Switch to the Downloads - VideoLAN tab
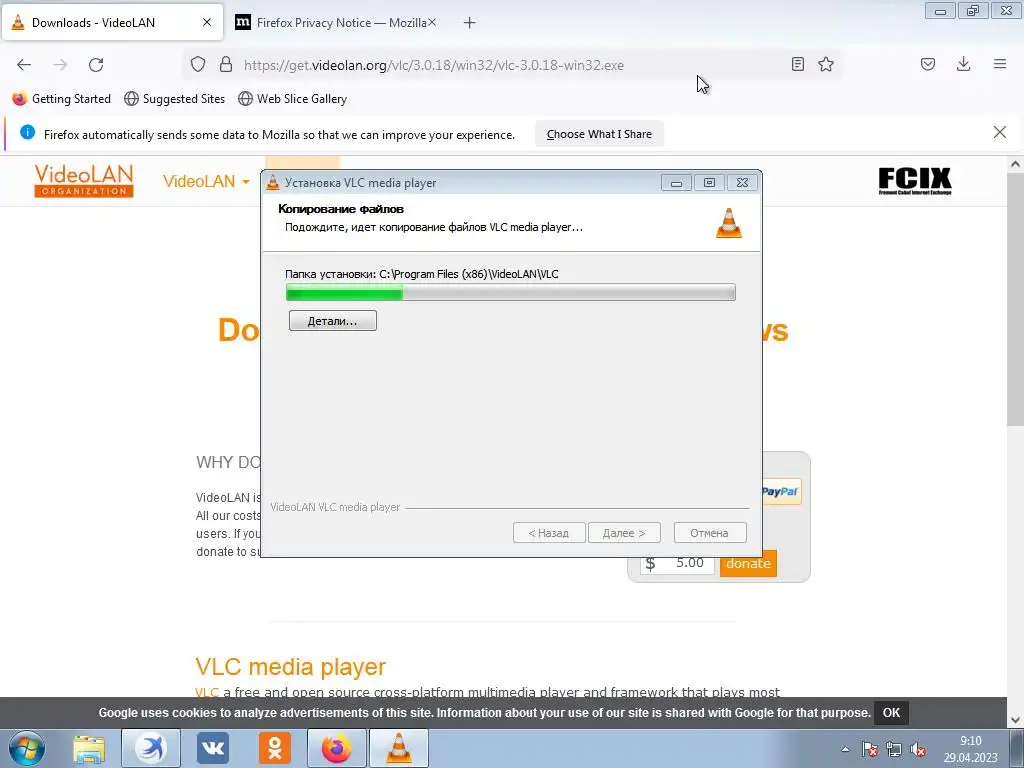This screenshot has width=1024, height=768. 112,23
